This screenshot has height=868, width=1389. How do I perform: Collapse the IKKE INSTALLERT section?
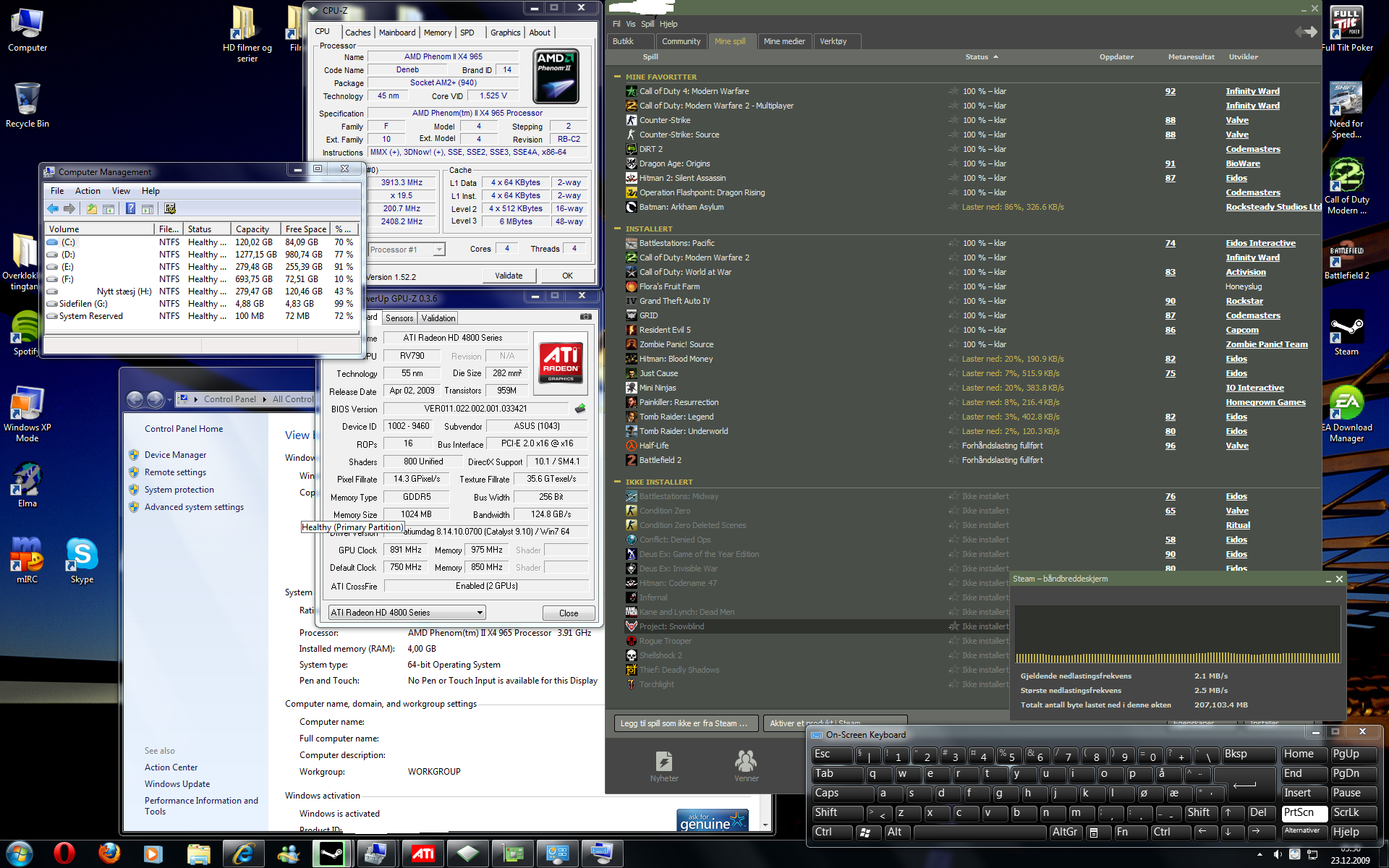pos(617,482)
